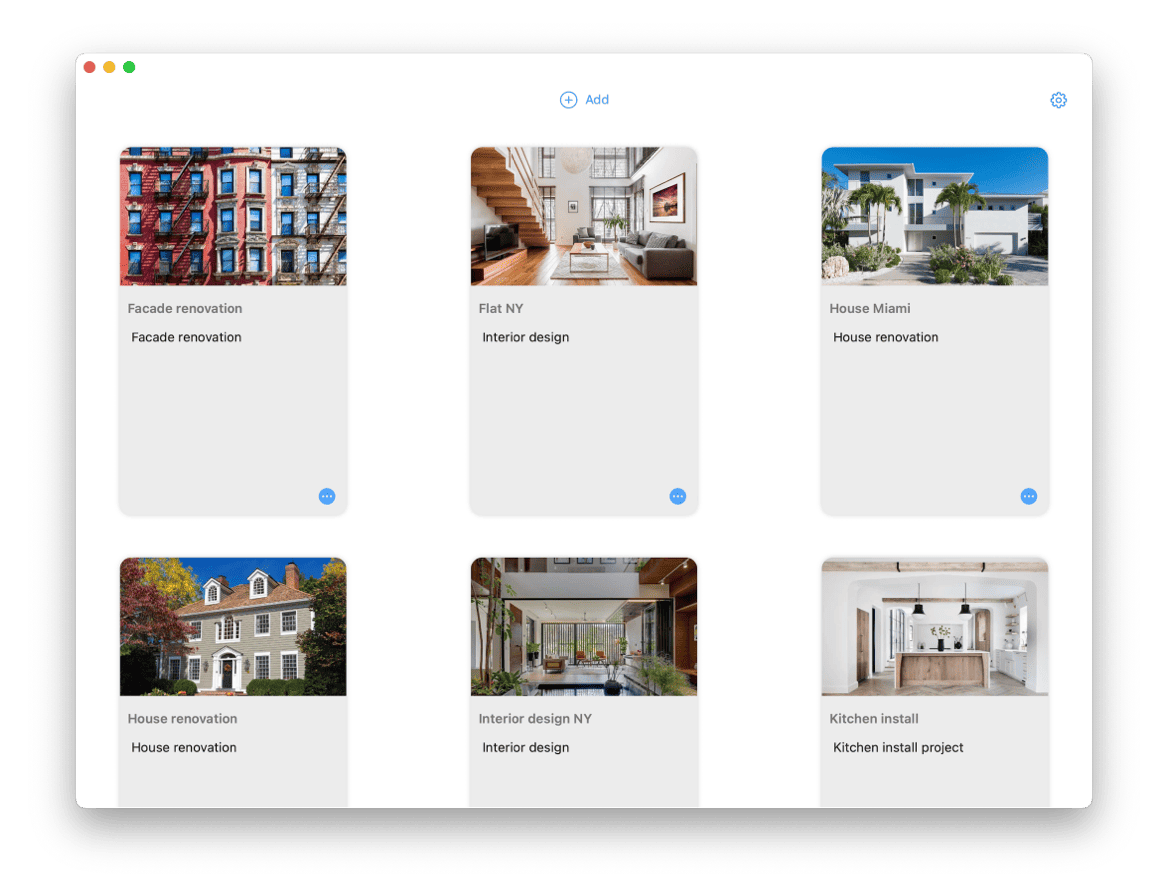1167x895 pixels.
Task: Open the Flat NY staircase interior photo
Action: (584, 216)
